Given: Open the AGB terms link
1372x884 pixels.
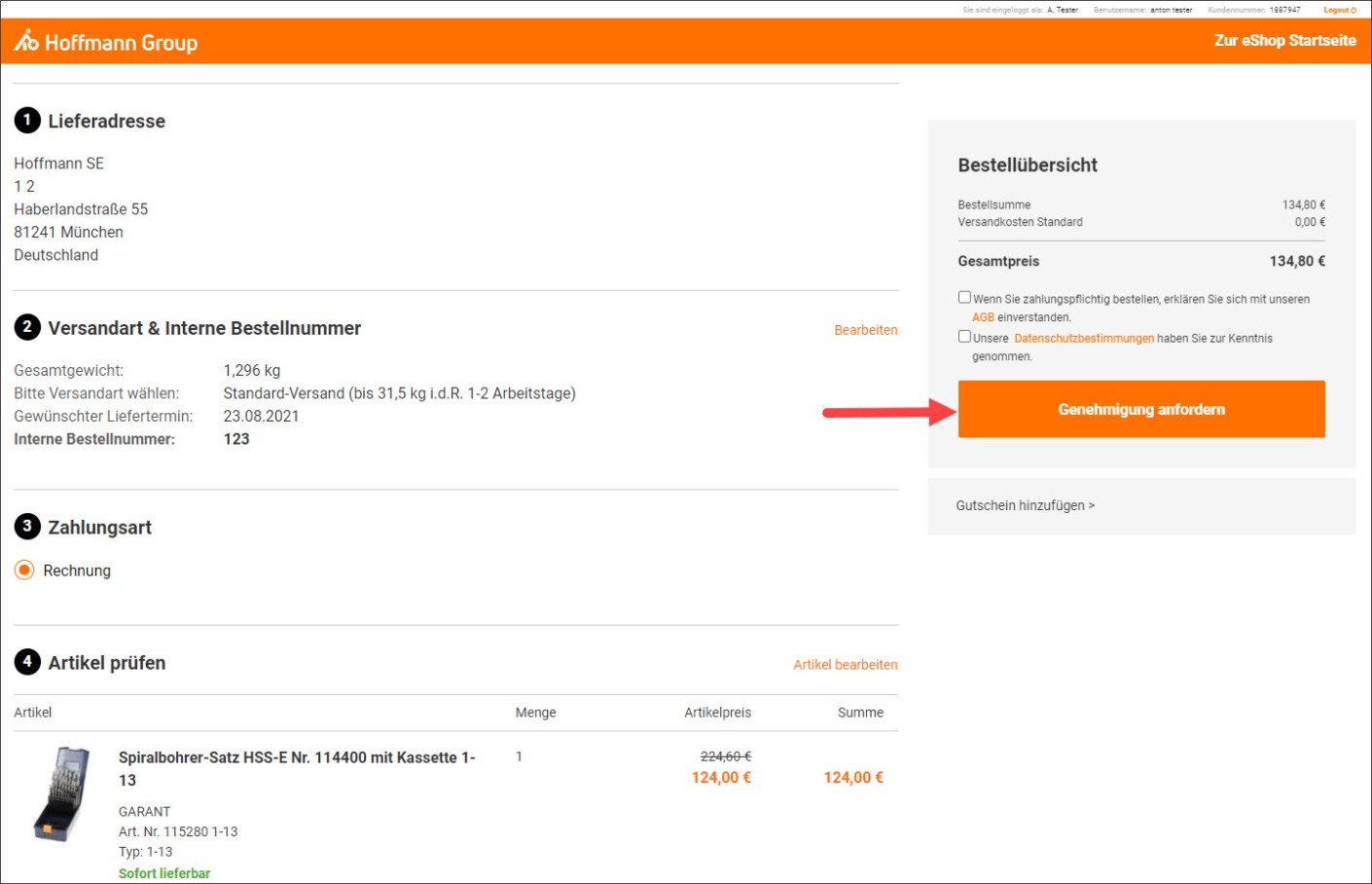Looking at the screenshot, I should pyautogui.click(x=983, y=317).
